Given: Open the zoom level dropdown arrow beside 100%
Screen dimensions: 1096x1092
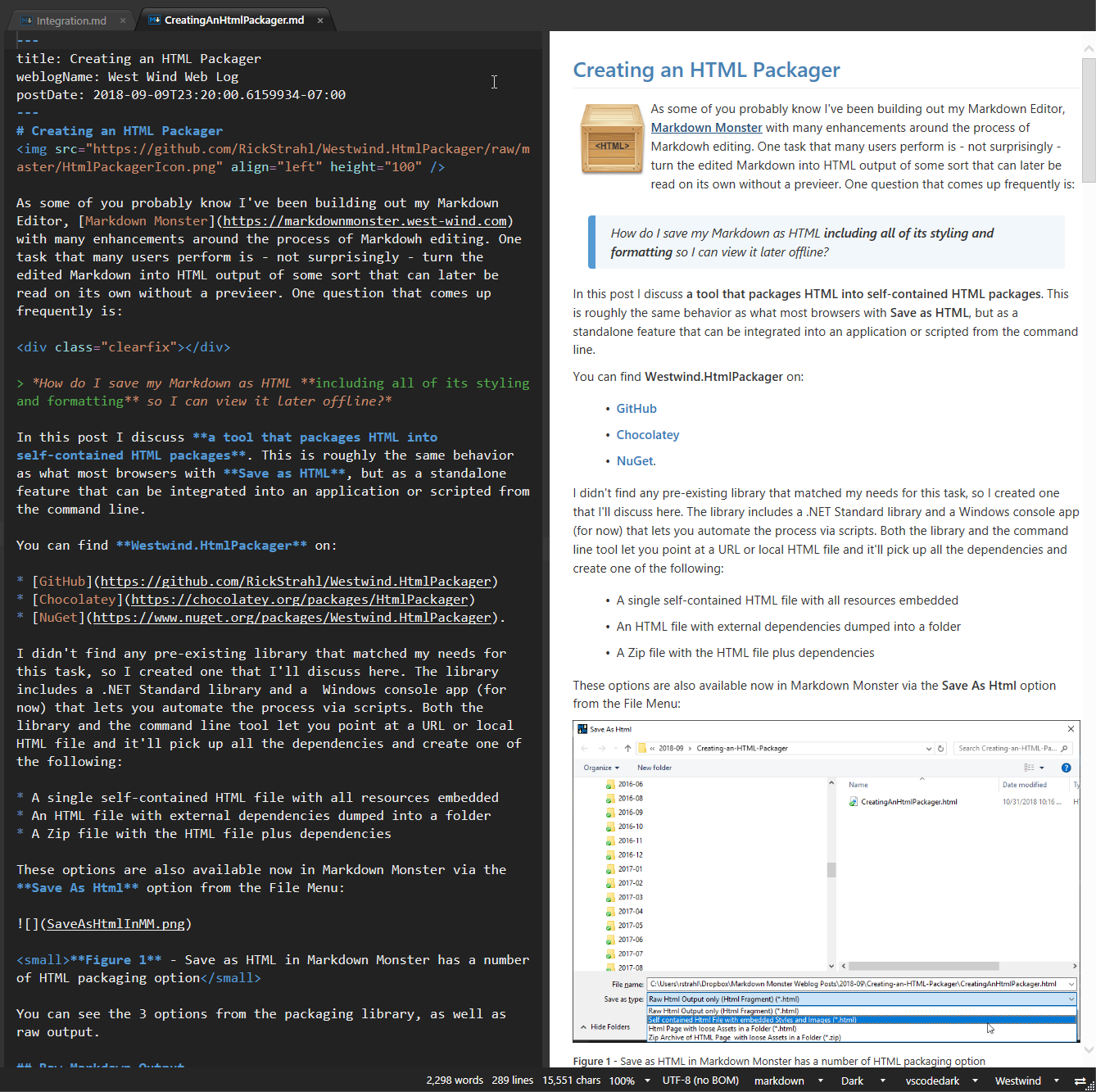Looking at the screenshot, I should [x=647, y=1081].
